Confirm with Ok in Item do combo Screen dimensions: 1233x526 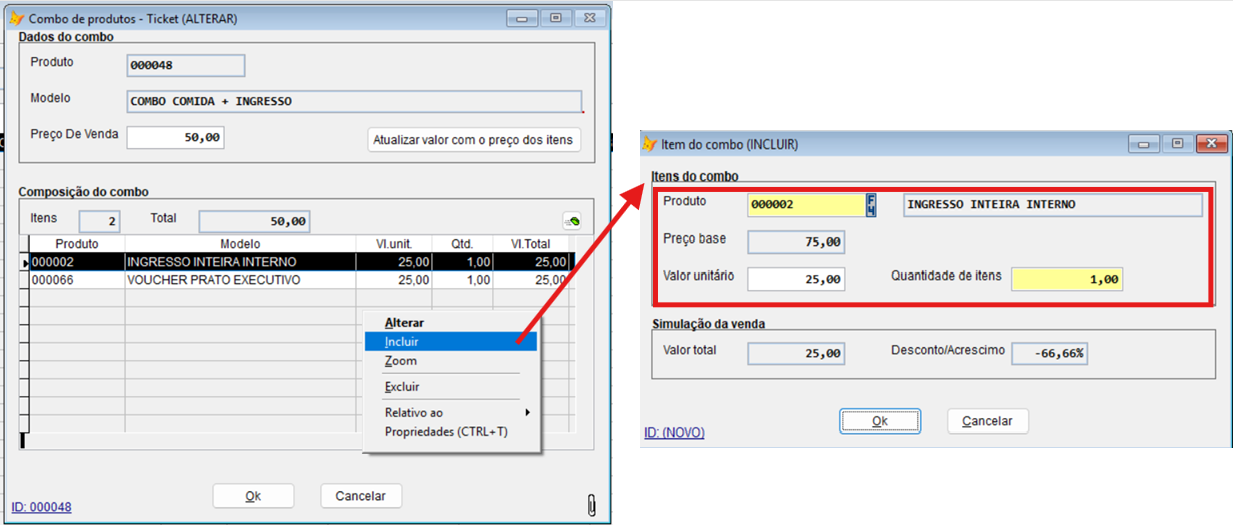click(879, 421)
